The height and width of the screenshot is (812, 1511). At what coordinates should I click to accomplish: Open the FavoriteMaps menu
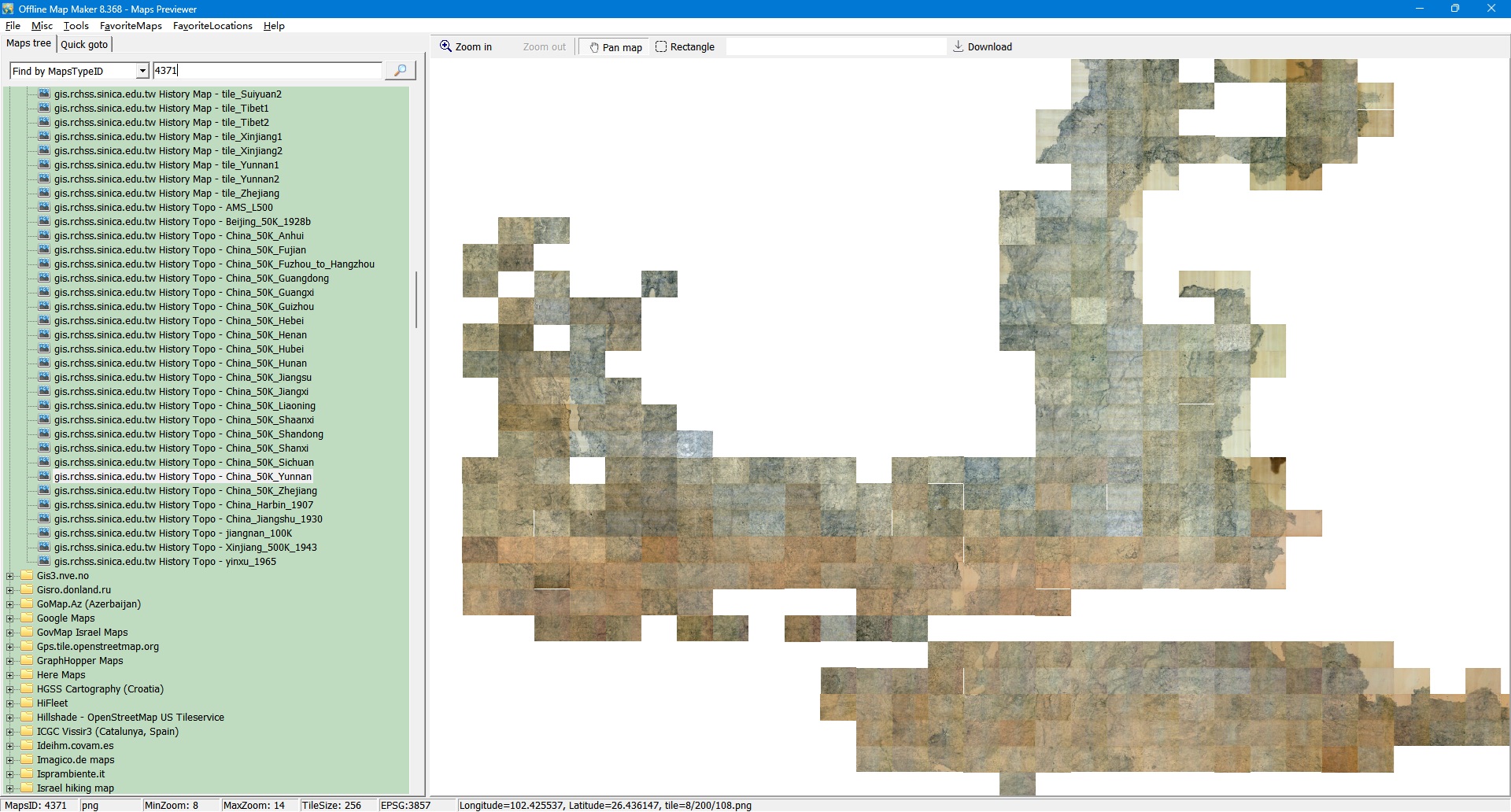tap(131, 26)
